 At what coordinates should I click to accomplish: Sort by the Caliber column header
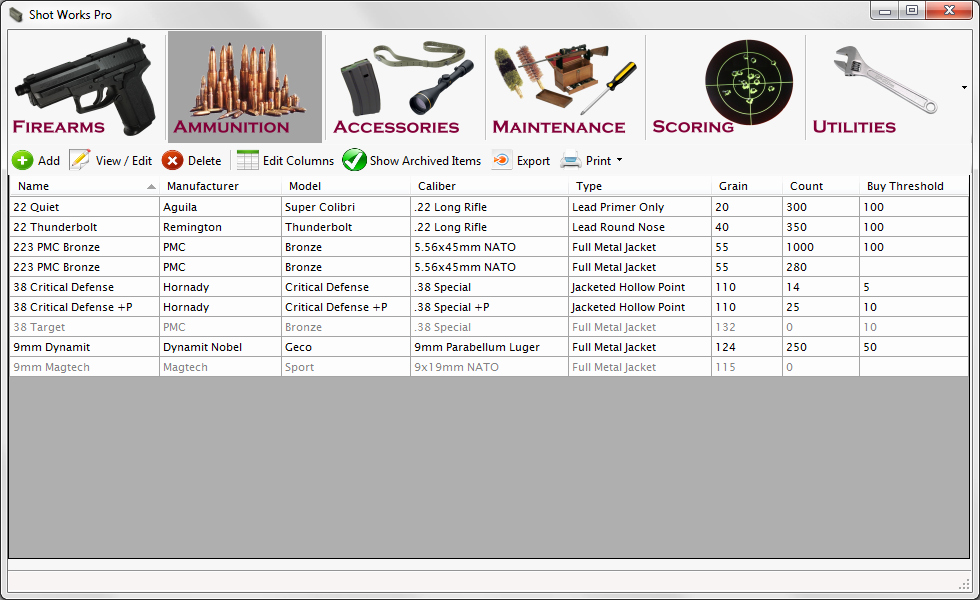pos(489,186)
